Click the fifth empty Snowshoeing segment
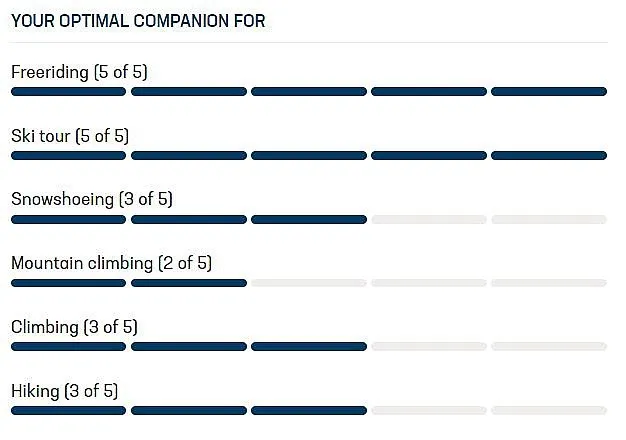Viewport: 626px width, 440px height. click(x=549, y=220)
